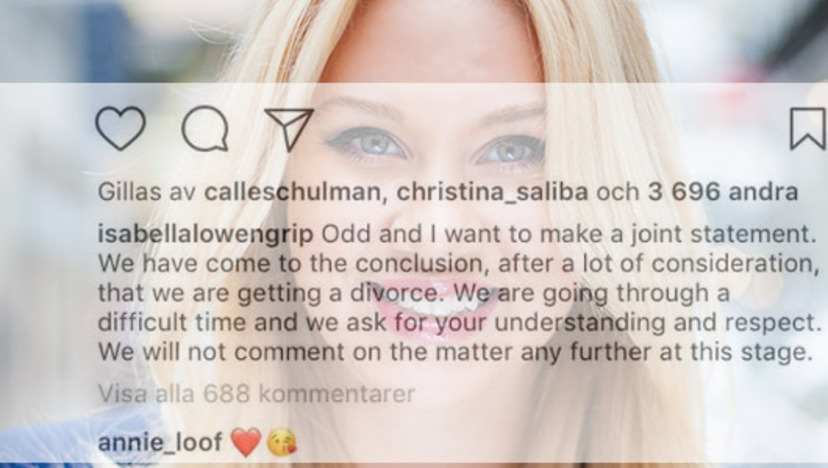Select Visa alla 688 kommentarer
Image resolution: width=828 pixels, height=468 pixels.
coord(257,394)
